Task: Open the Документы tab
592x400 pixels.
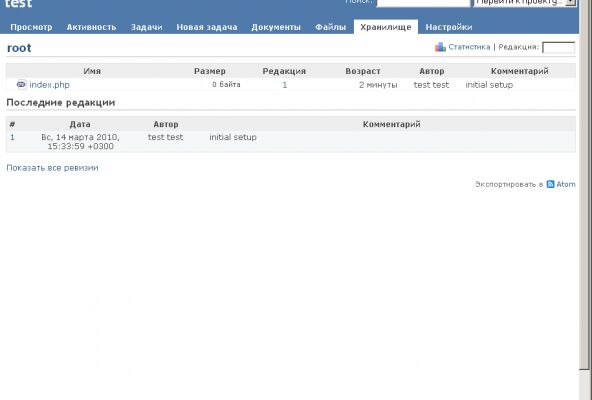Action: (x=276, y=27)
